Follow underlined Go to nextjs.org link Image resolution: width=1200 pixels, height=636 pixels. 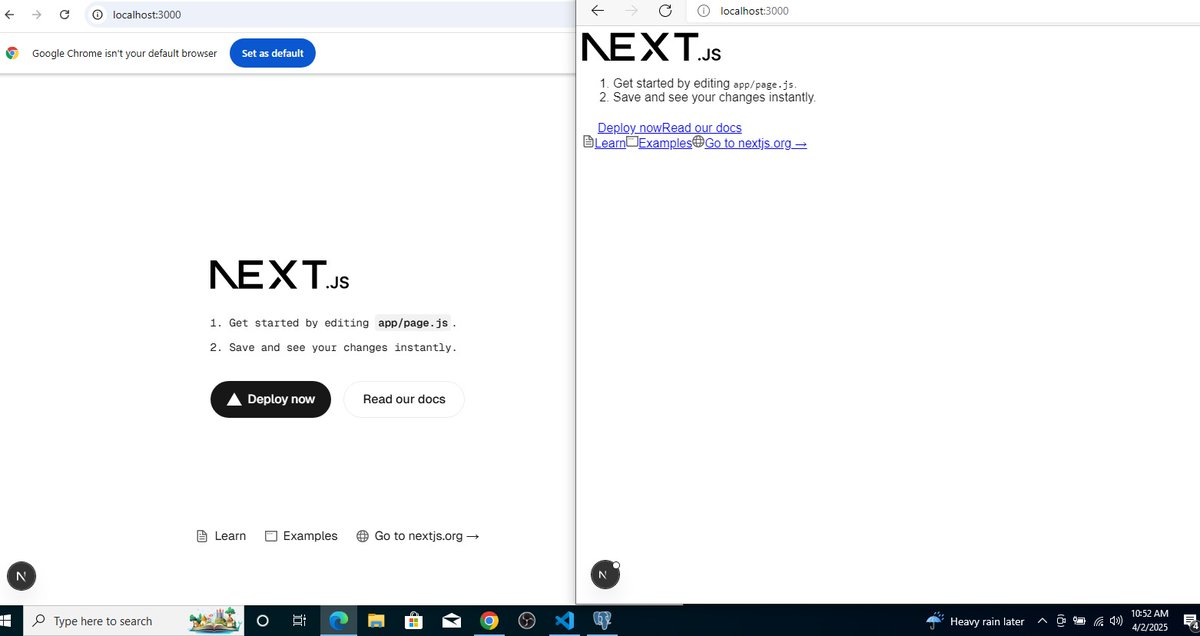tap(756, 143)
